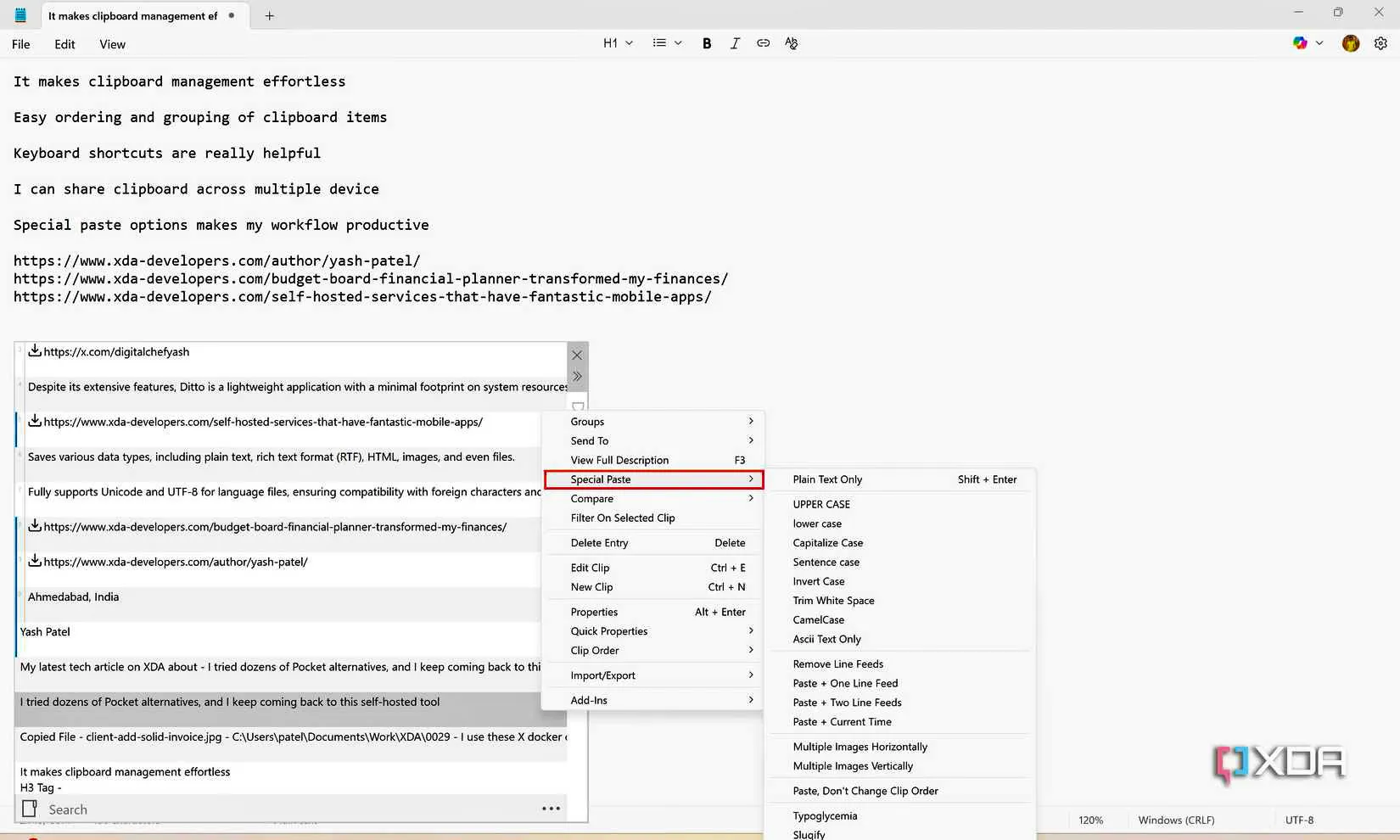
Task: Add a new tab in Notepad
Action: [x=270, y=16]
